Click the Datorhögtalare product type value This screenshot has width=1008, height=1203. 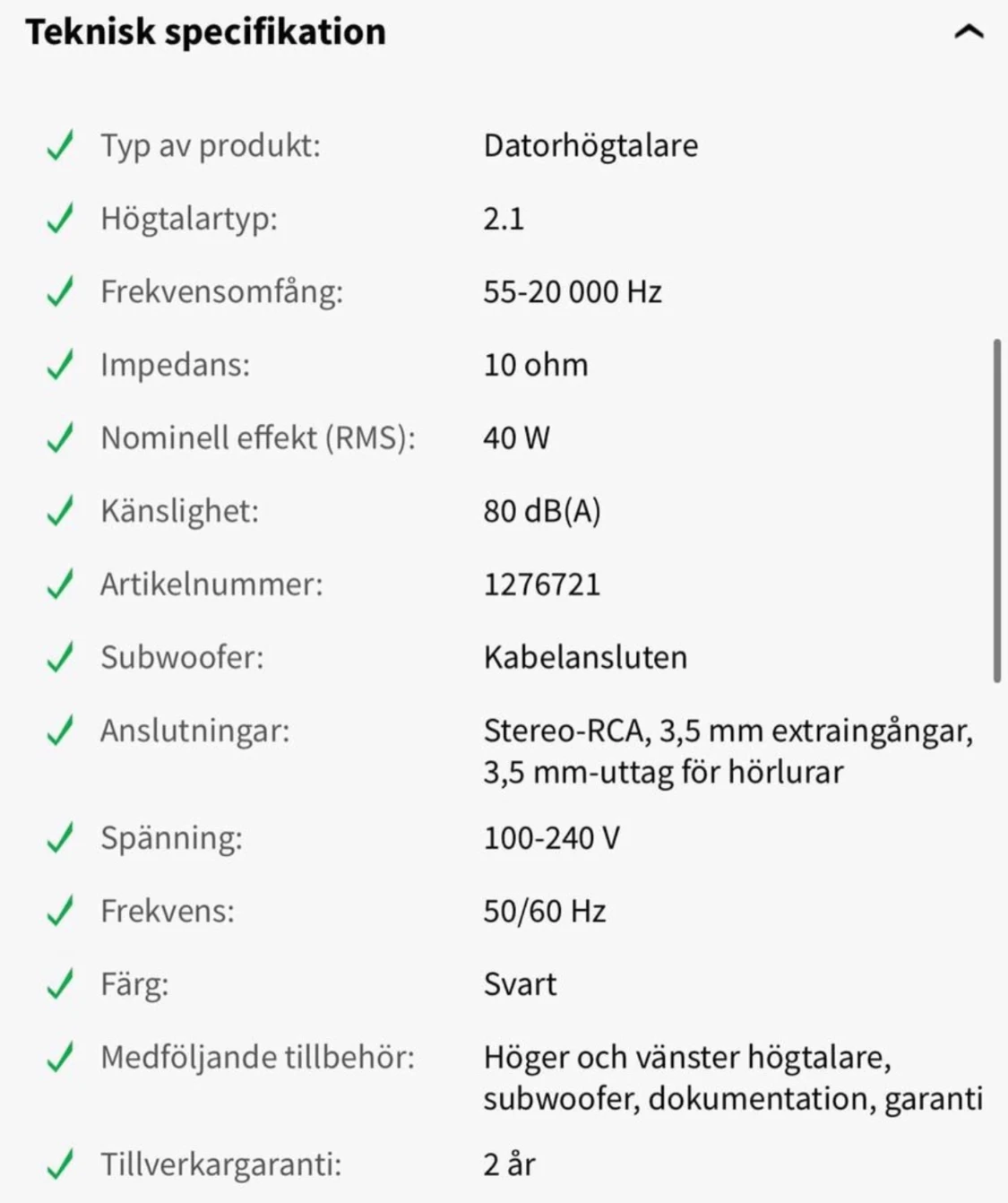(x=591, y=145)
